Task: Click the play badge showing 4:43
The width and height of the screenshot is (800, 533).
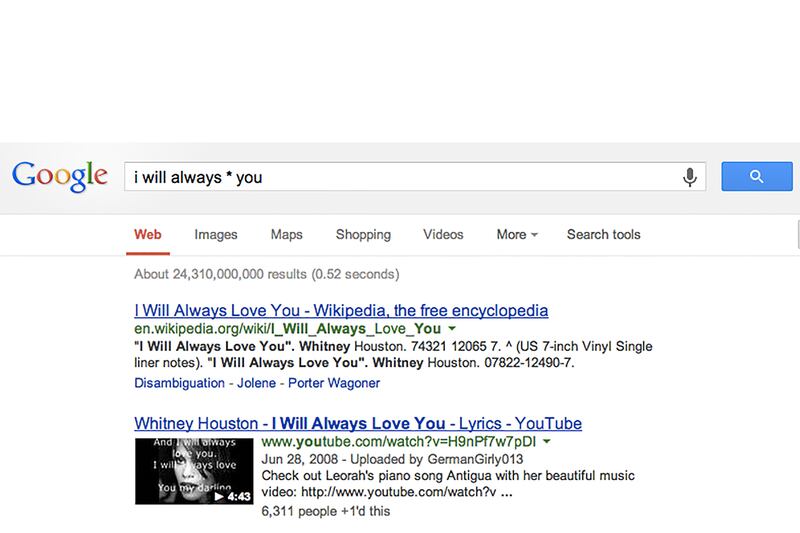Action: click(x=230, y=494)
